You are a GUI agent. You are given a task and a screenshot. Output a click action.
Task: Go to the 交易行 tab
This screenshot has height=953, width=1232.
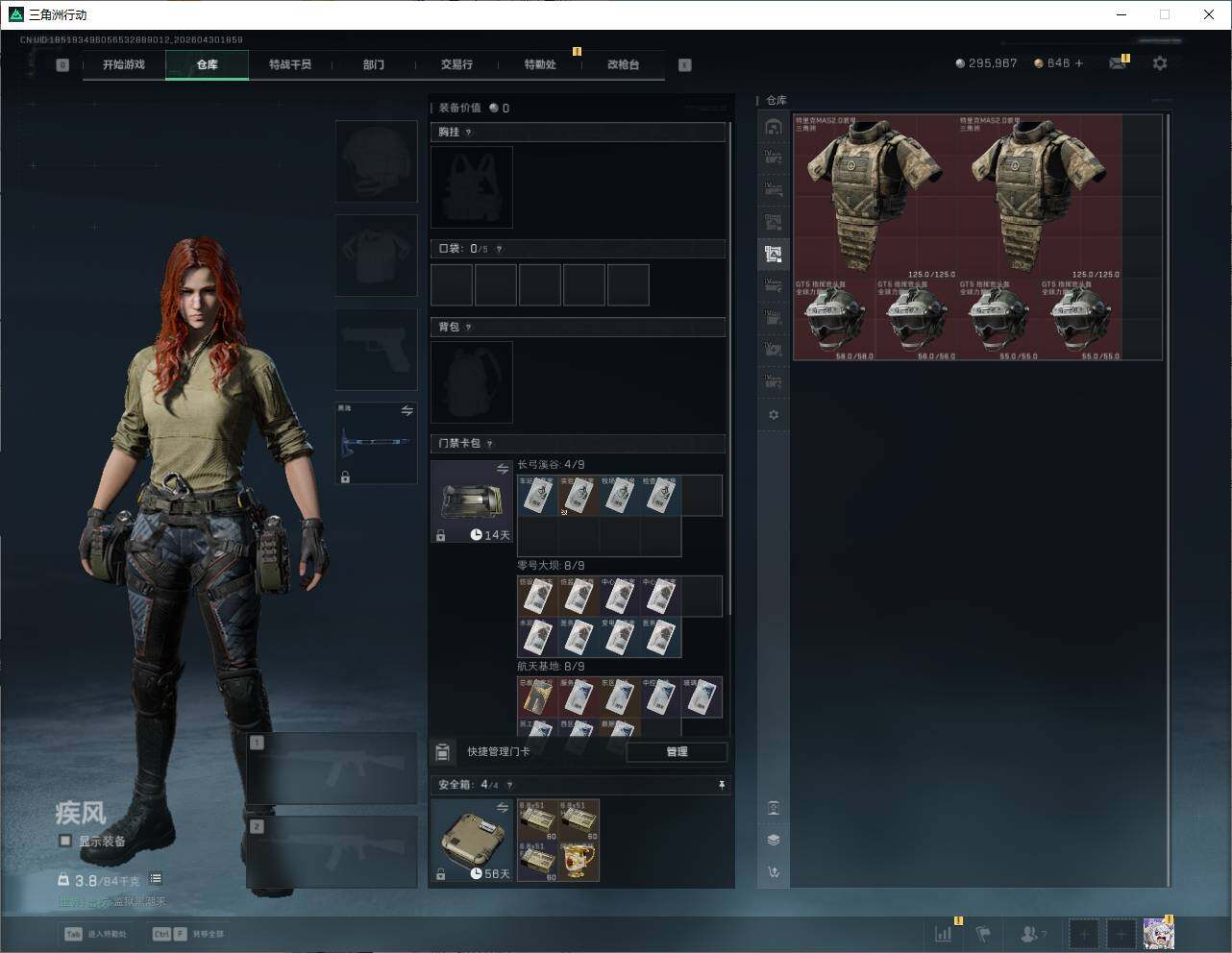[456, 64]
